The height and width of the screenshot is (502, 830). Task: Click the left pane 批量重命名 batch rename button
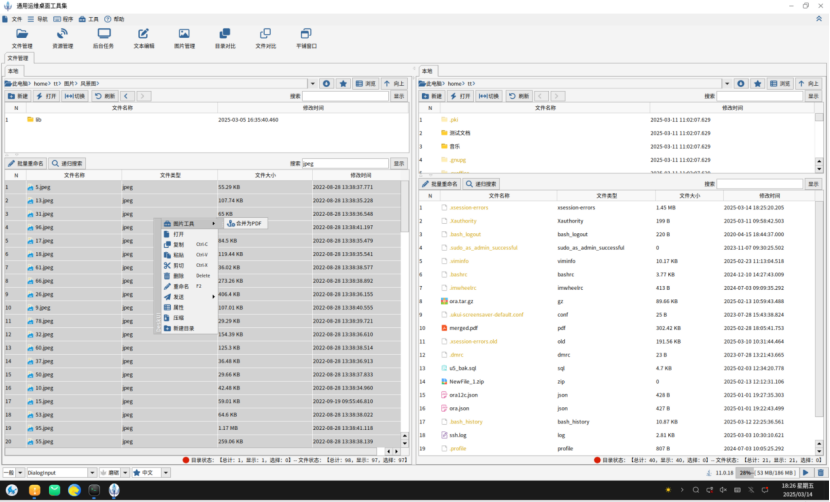coord(26,164)
